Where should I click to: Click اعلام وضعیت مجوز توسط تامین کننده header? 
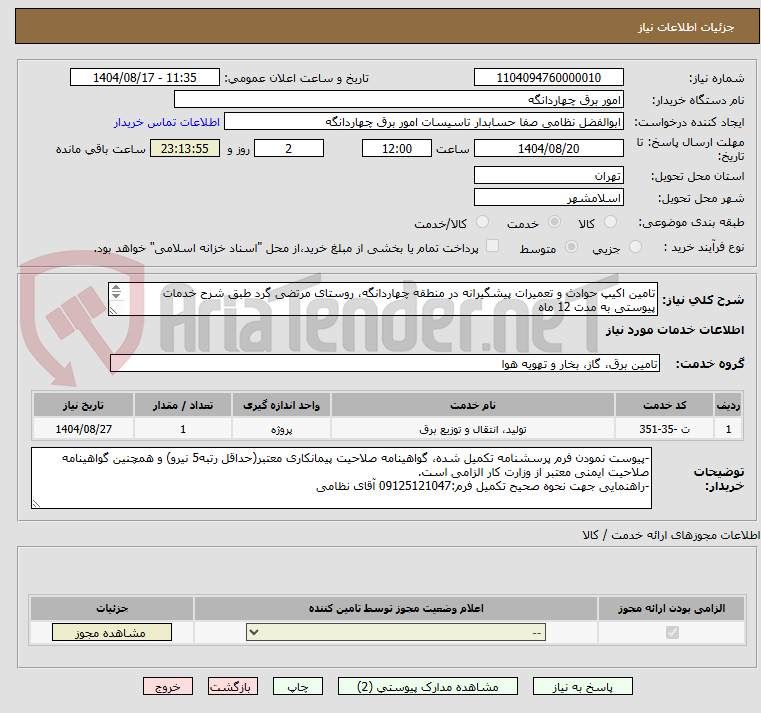[396, 608]
